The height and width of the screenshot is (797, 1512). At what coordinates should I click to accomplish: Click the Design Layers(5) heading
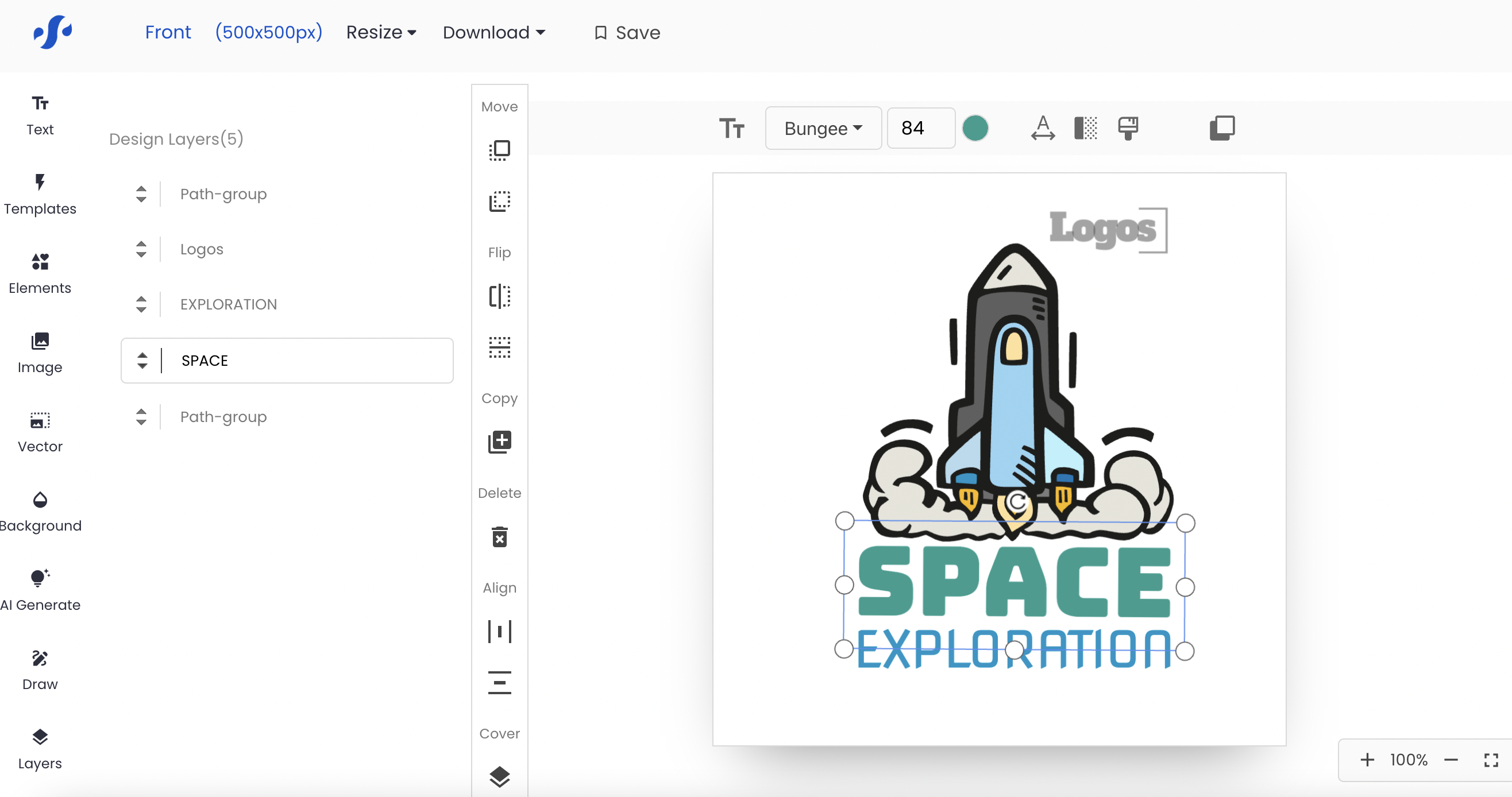[x=176, y=139]
